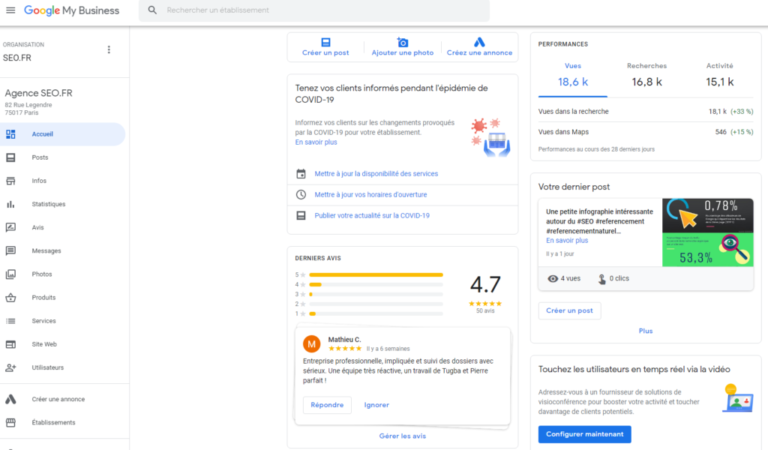
Task: Click the Infos storefront icon
Action: (10, 181)
